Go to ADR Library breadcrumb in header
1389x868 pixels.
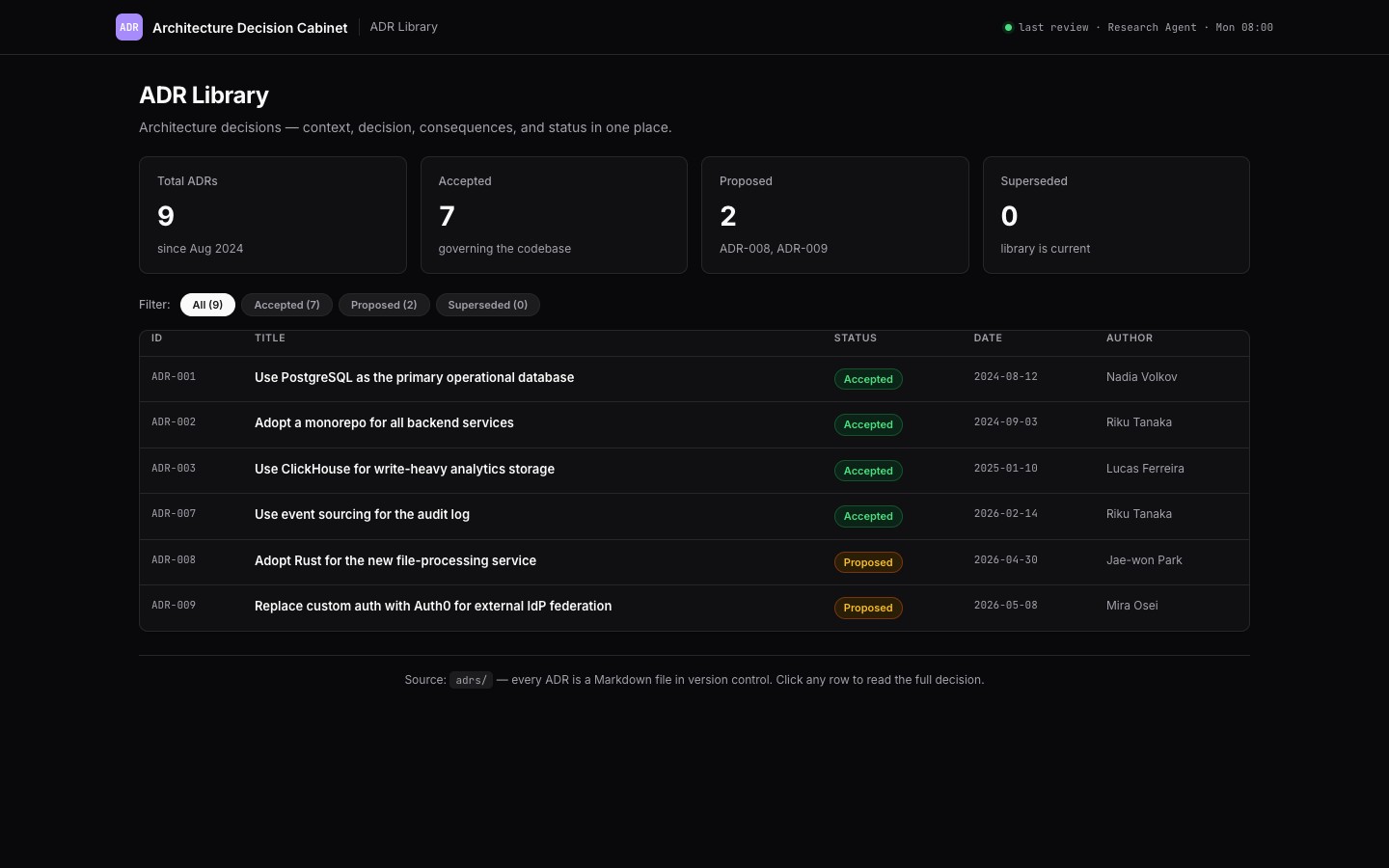coord(404,27)
